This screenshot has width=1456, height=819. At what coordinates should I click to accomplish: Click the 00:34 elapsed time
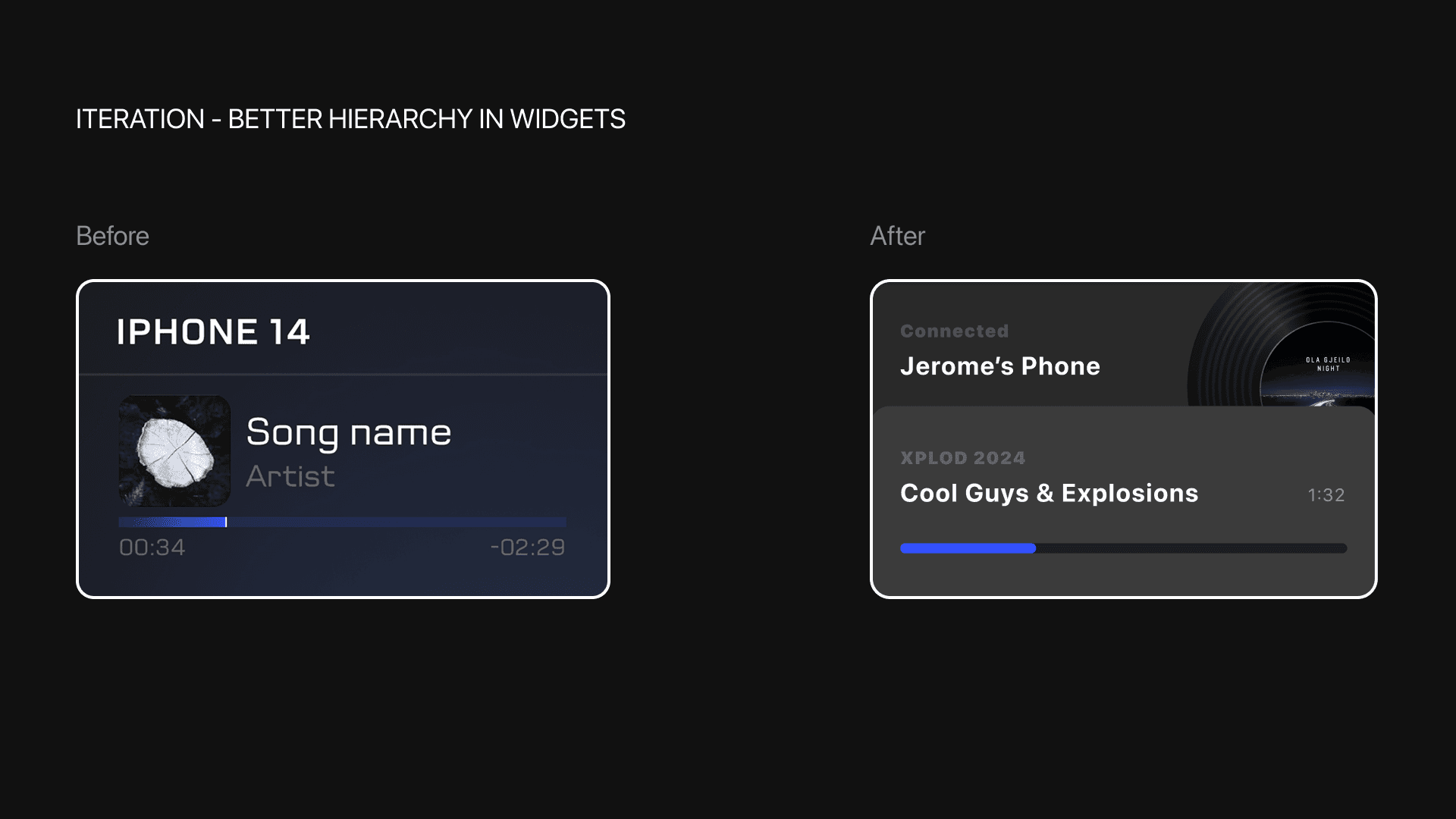[152, 548]
